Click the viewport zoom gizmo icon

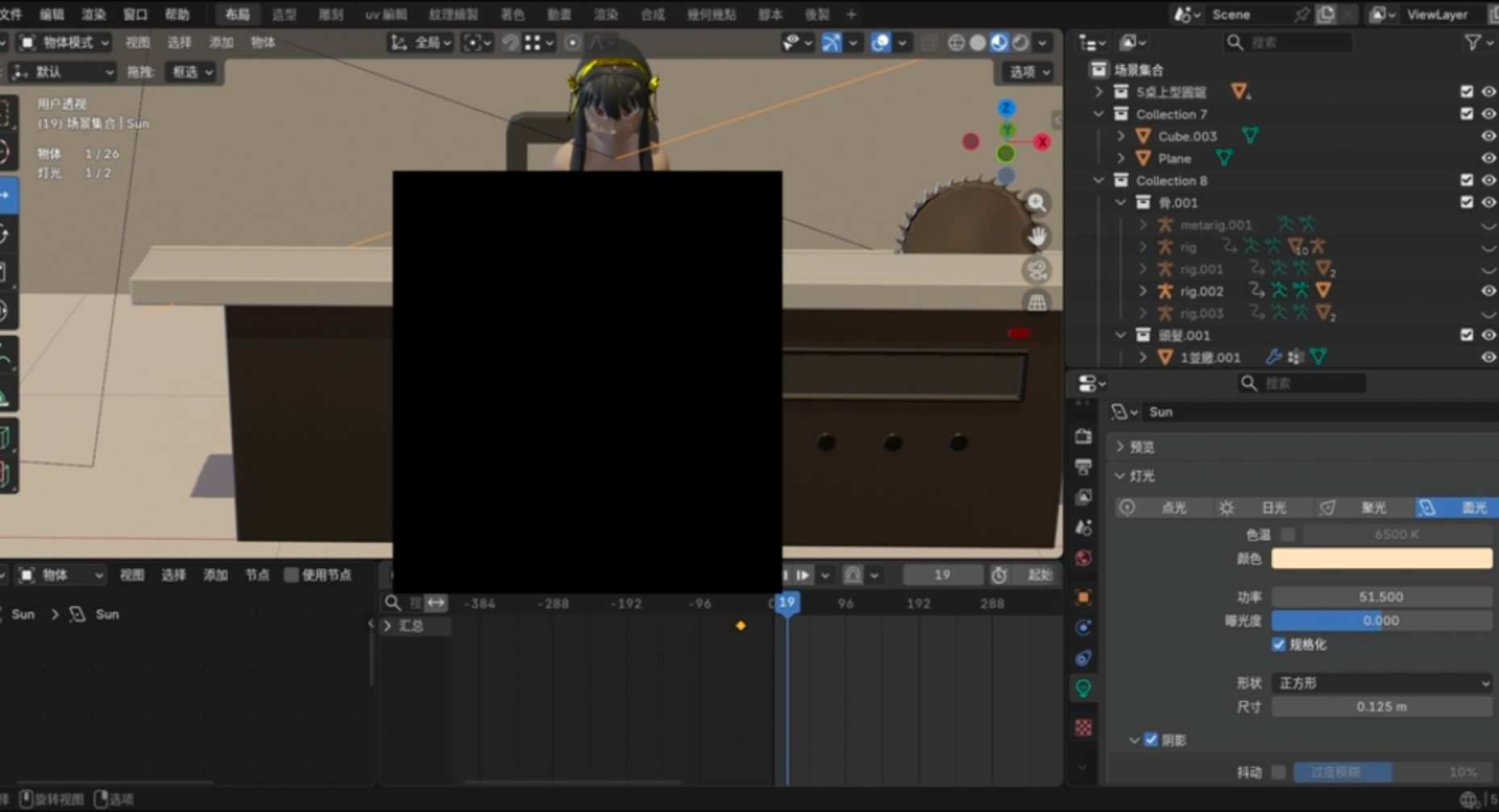[x=1037, y=203]
